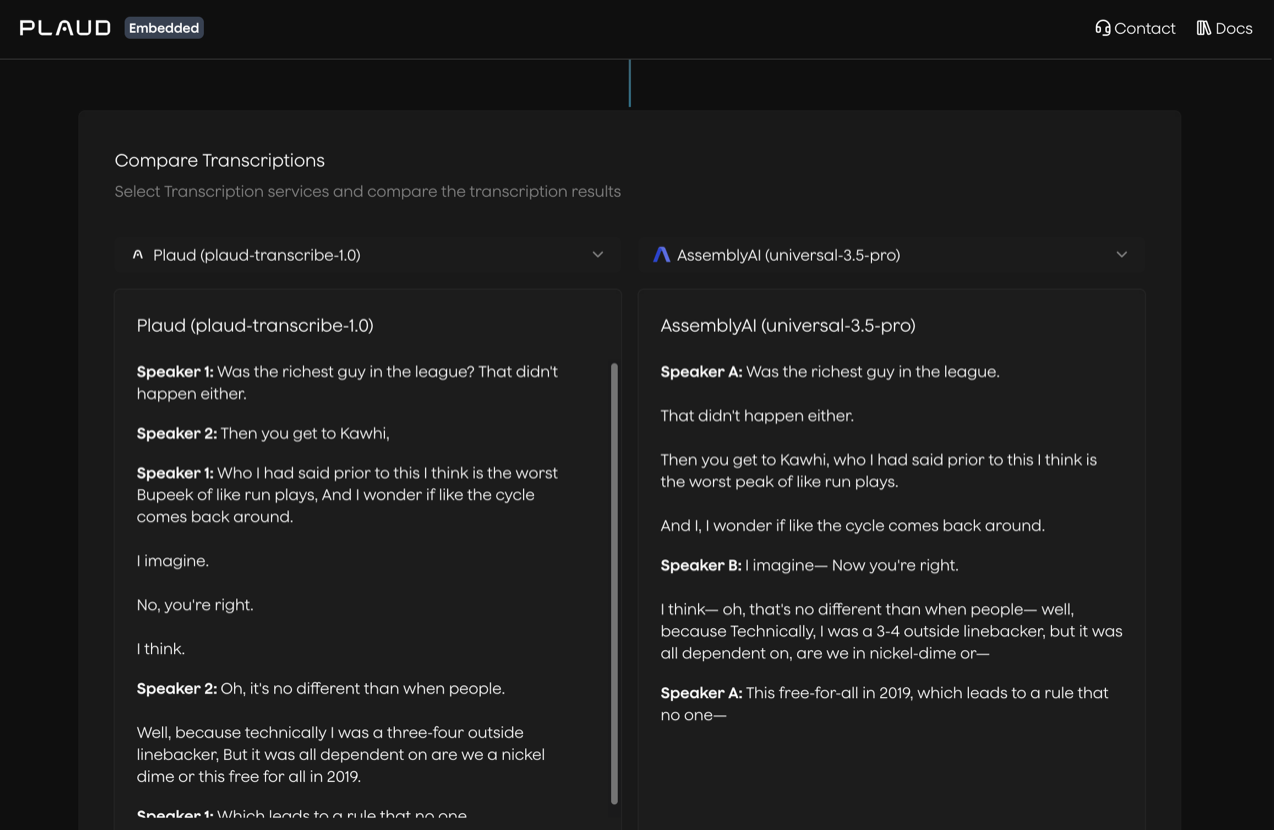Viewport: 1274px width, 830px height.
Task: Click the 'Plaud (plaud-transcribe-1.0)' panel title
Action: pyautogui.click(x=255, y=325)
